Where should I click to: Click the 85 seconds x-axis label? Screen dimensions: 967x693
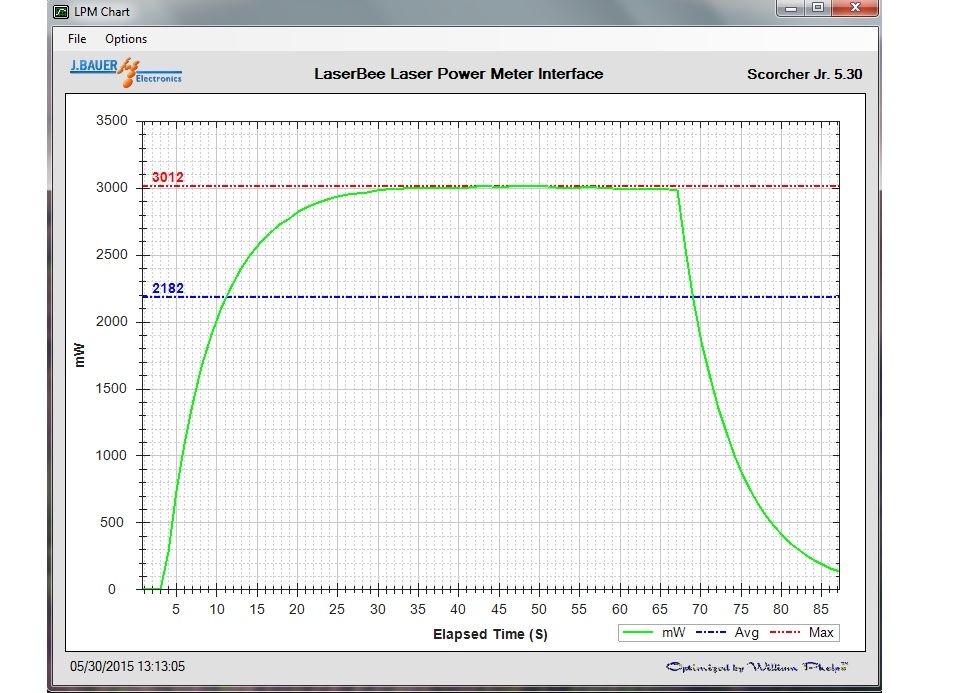(820, 610)
